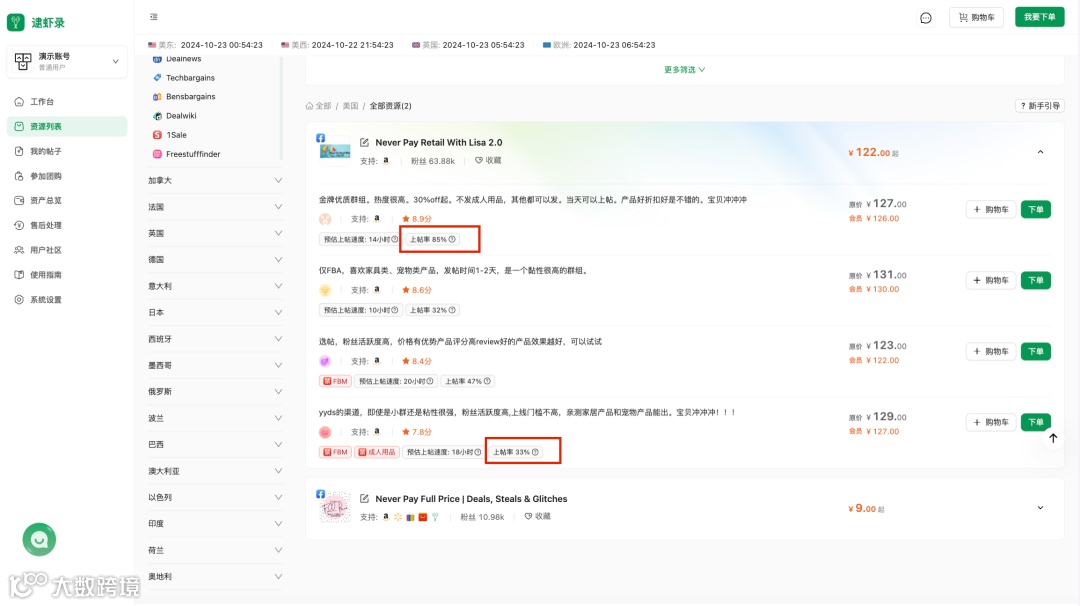Expand 更多筛选 filter options
This screenshot has height=606, width=1080.
(x=684, y=70)
